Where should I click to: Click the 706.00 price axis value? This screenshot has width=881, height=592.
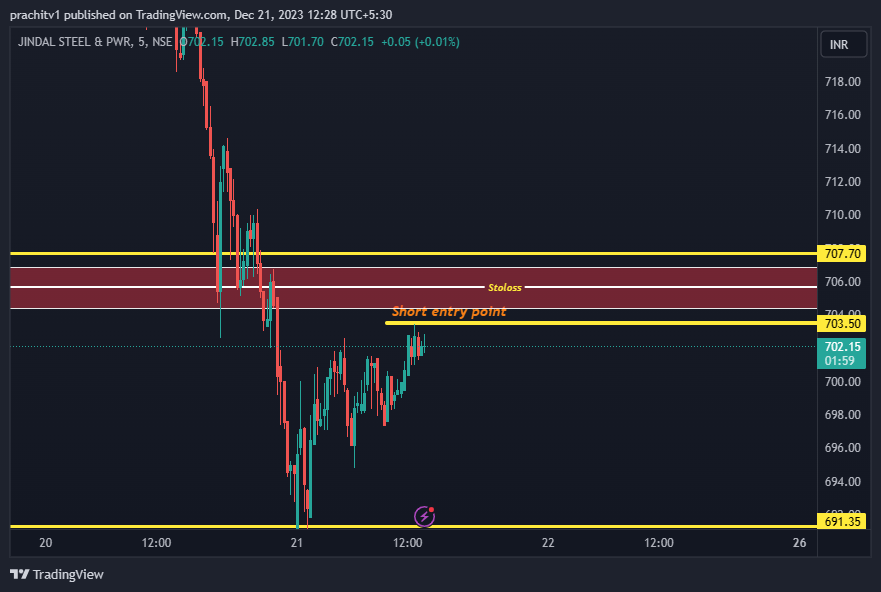(842, 281)
